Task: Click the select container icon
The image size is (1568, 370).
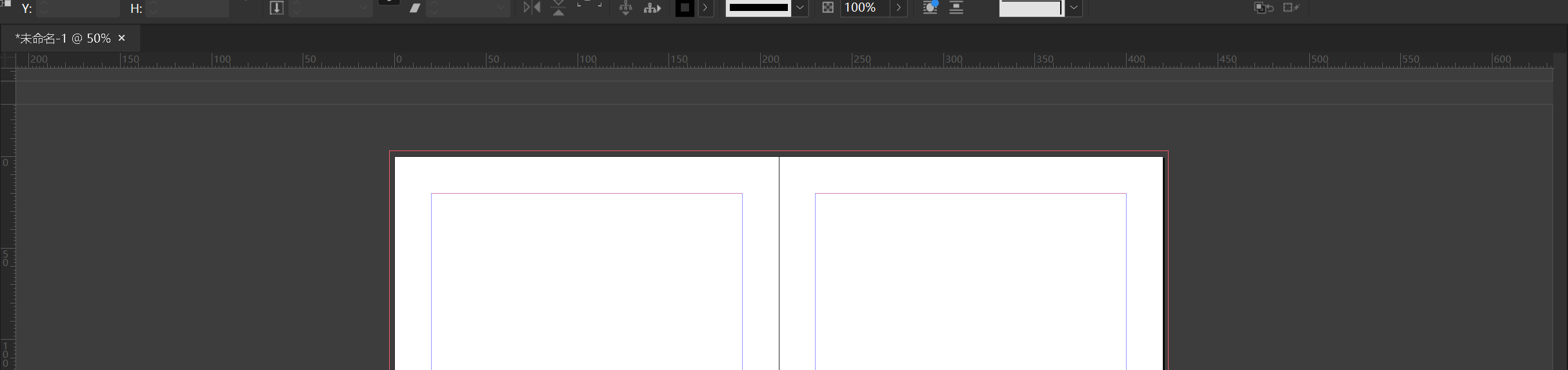Action: pos(625,8)
